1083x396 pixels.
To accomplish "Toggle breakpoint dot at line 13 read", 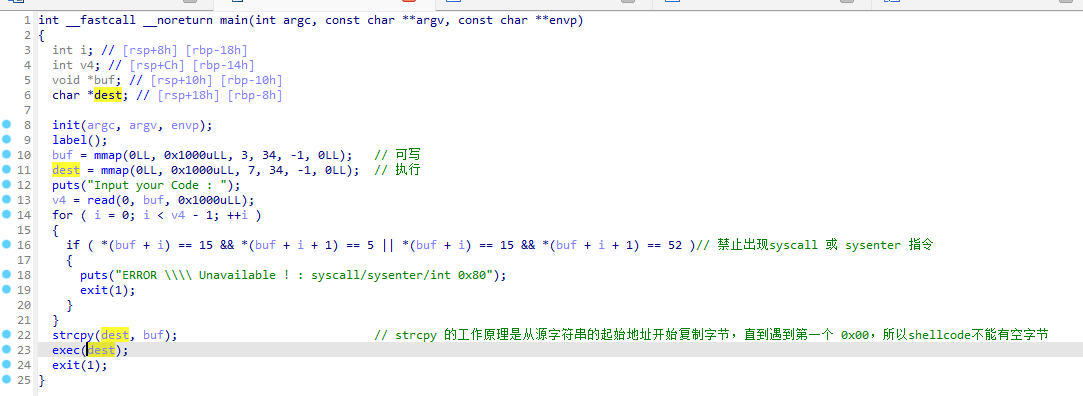I will 6,200.
